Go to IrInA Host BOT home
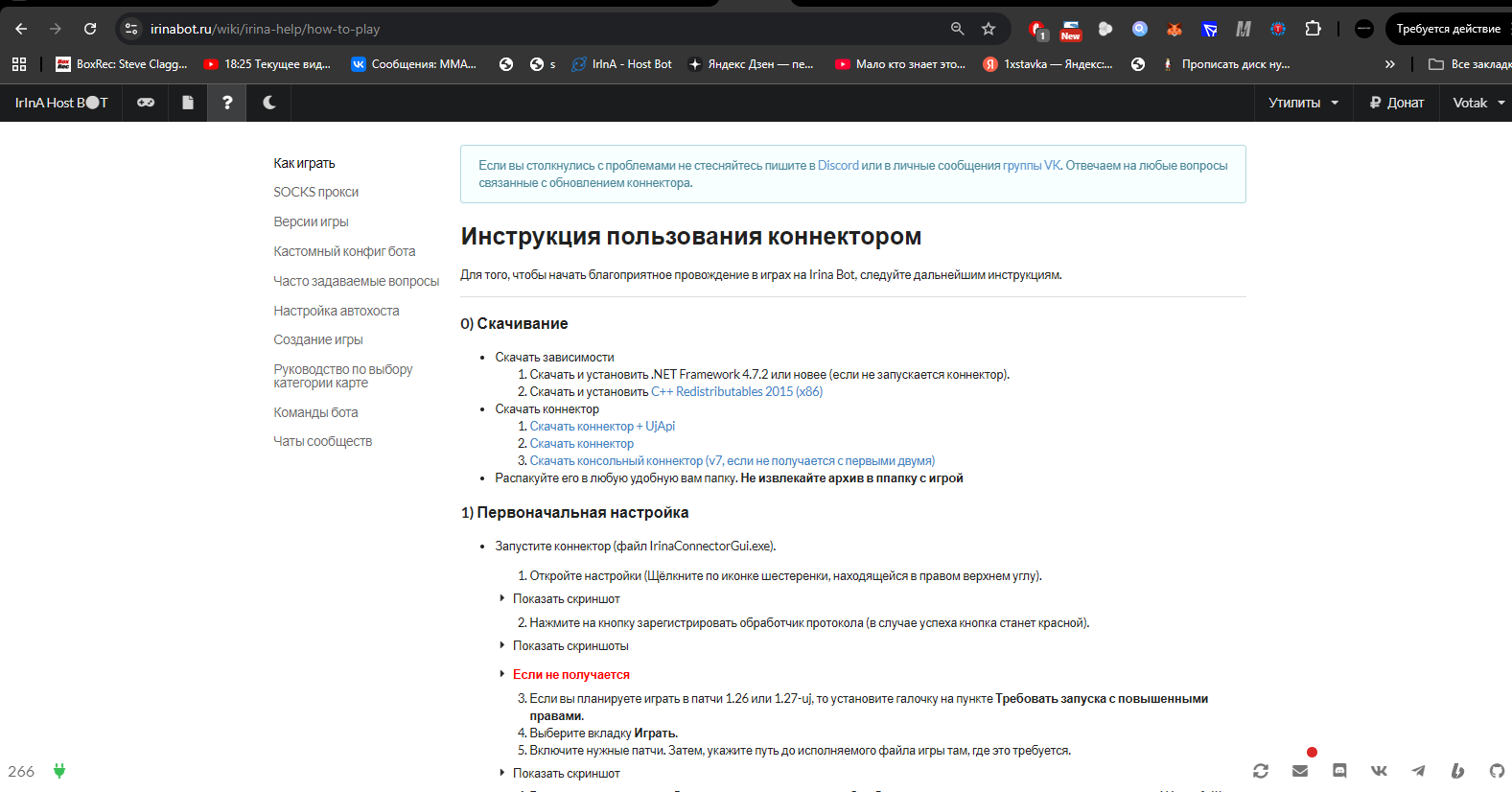This screenshot has height=792, width=1512. [61, 103]
